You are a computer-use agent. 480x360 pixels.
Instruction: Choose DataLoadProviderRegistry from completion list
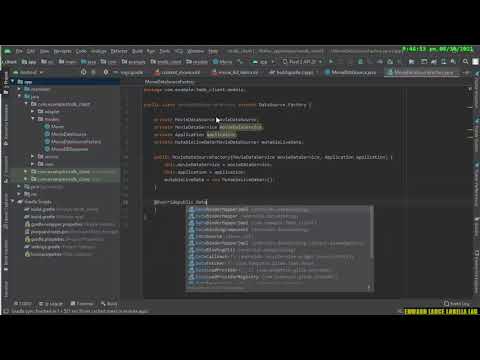tap(279, 277)
